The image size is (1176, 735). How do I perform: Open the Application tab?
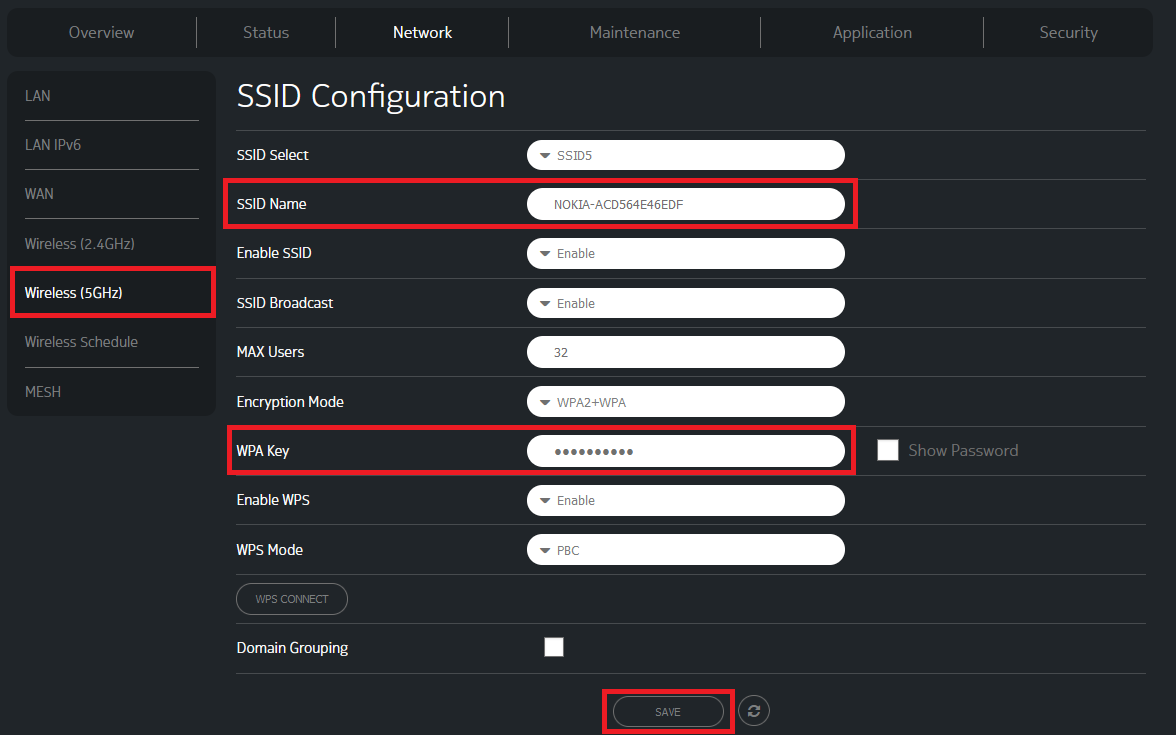tap(872, 32)
